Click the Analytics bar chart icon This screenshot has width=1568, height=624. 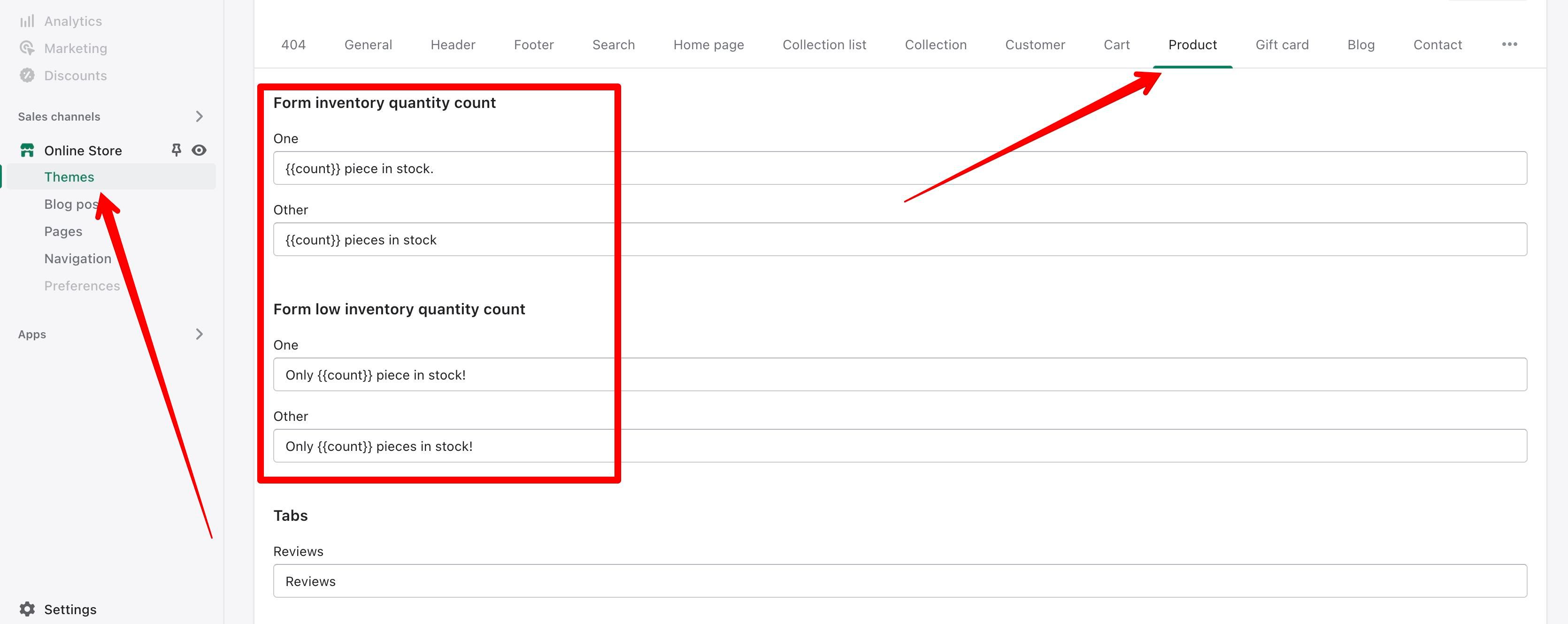point(27,21)
